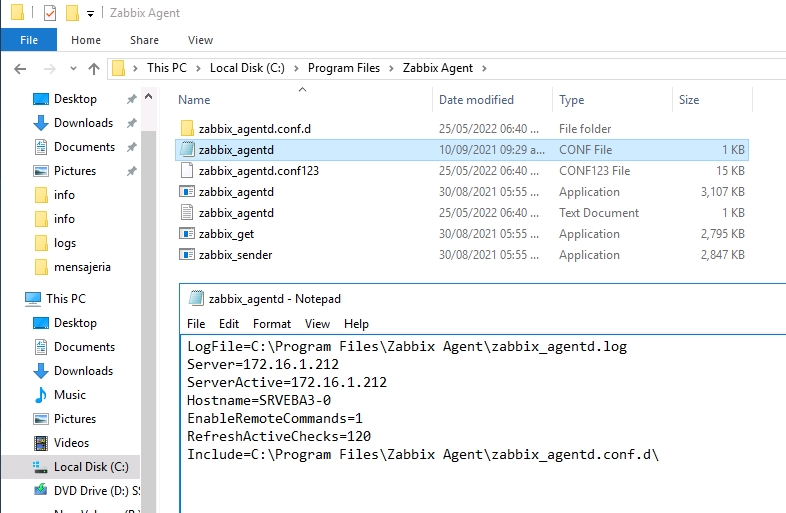Viewport: 786px width, 513px height.
Task: Select the zabbix_sender application icon
Action: tap(187, 255)
